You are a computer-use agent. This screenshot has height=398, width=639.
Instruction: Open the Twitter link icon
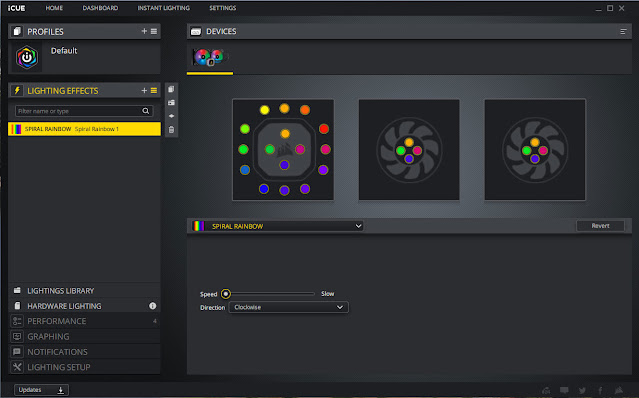(582, 390)
